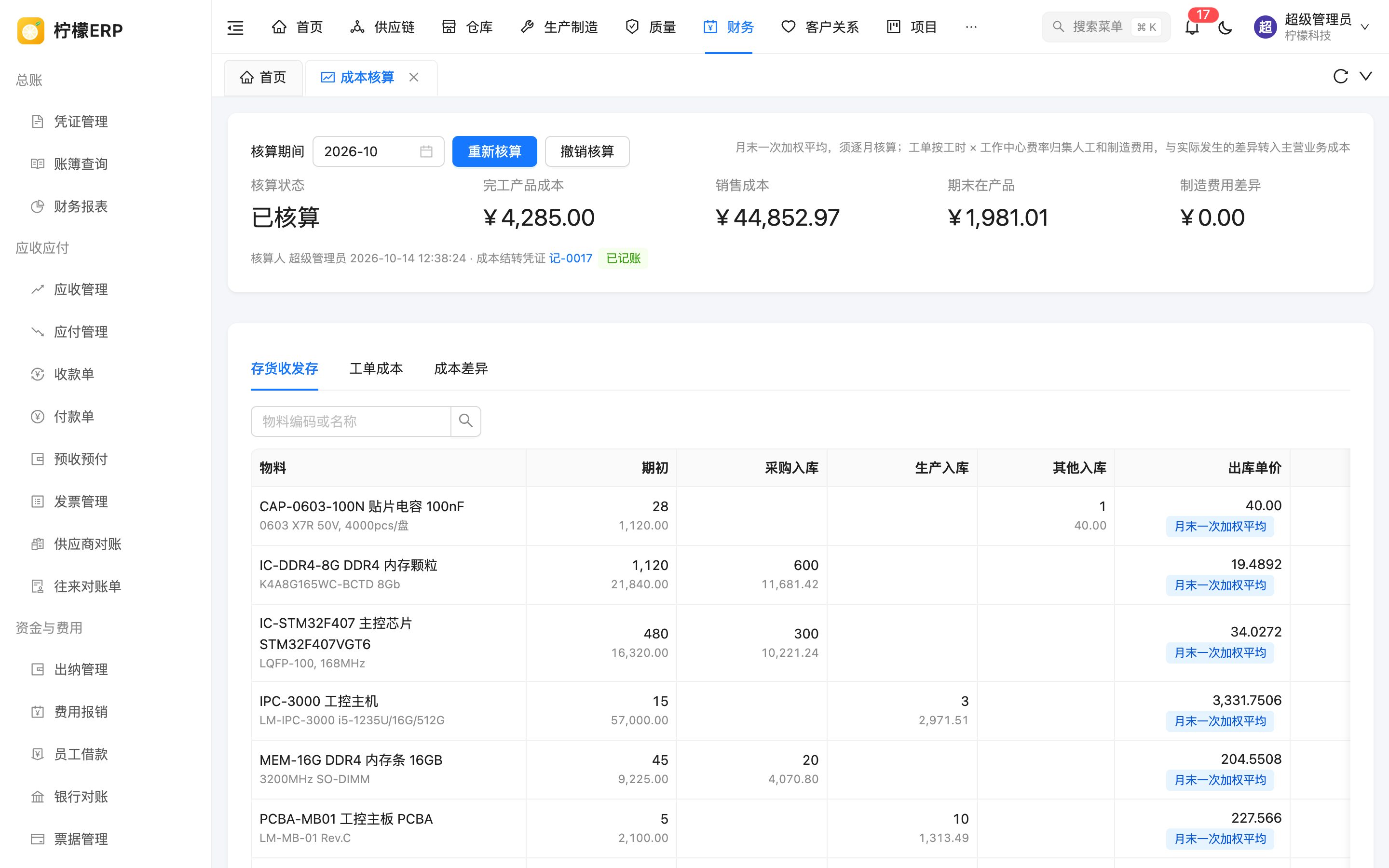Click the refresh icon in the tab bar
Viewport: 1389px width, 868px height.
point(1340,76)
